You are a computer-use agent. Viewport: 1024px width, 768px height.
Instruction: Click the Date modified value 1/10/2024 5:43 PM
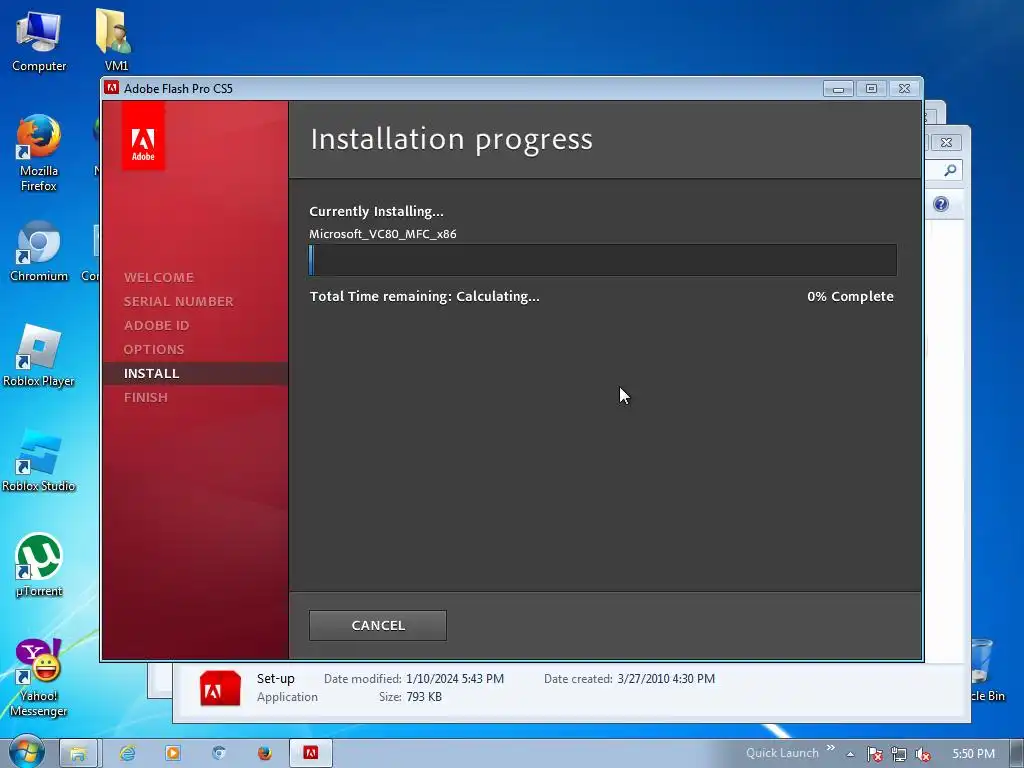click(455, 679)
